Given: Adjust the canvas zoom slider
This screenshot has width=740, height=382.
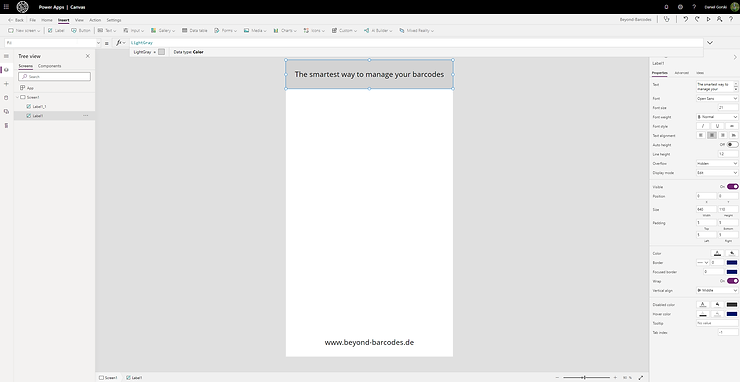Looking at the screenshot, I should (586, 378).
